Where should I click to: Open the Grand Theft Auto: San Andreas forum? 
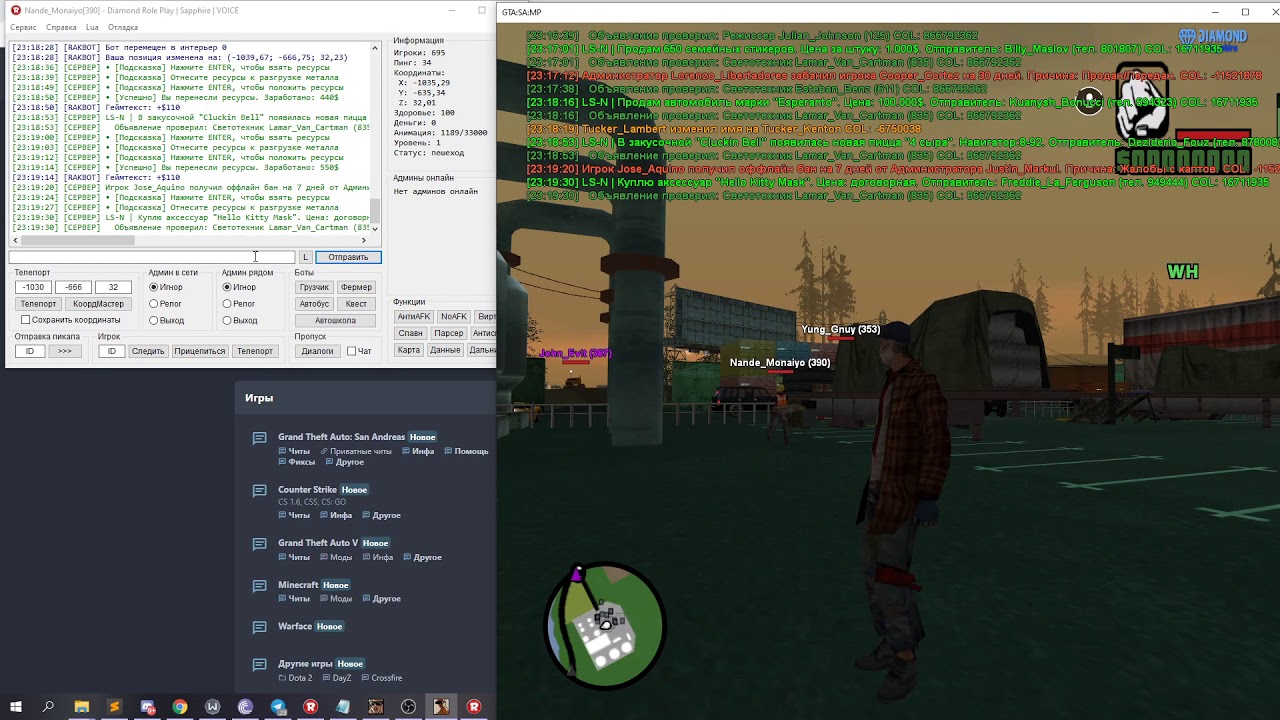click(341, 437)
